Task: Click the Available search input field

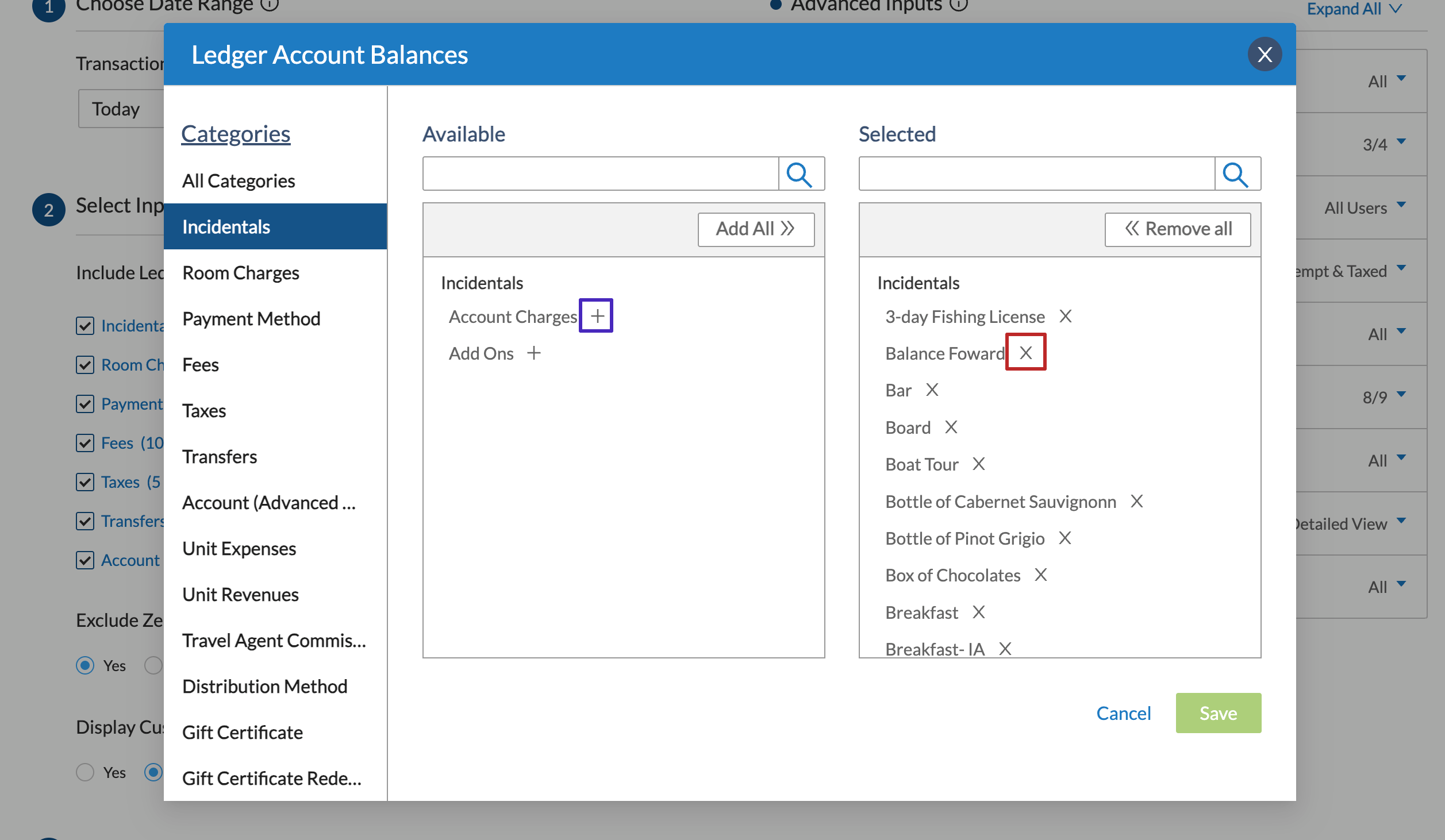Action: (x=600, y=174)
